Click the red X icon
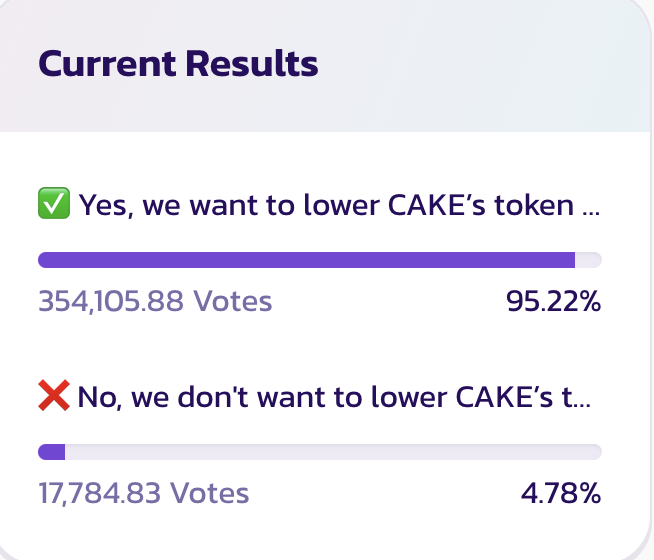654x560 pixels. [53, 397]
